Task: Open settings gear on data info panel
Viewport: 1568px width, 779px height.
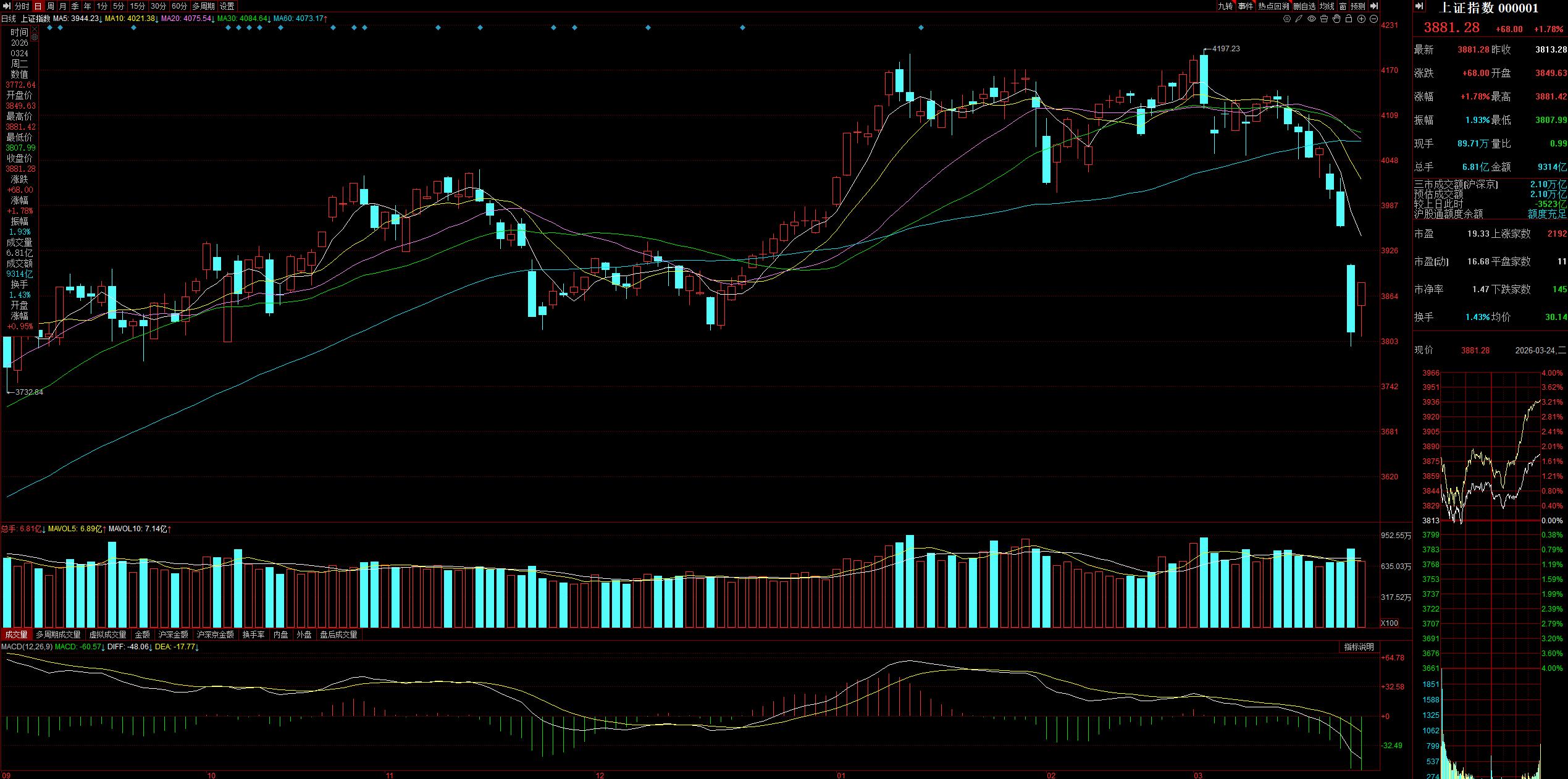Action: coord(34,38)
